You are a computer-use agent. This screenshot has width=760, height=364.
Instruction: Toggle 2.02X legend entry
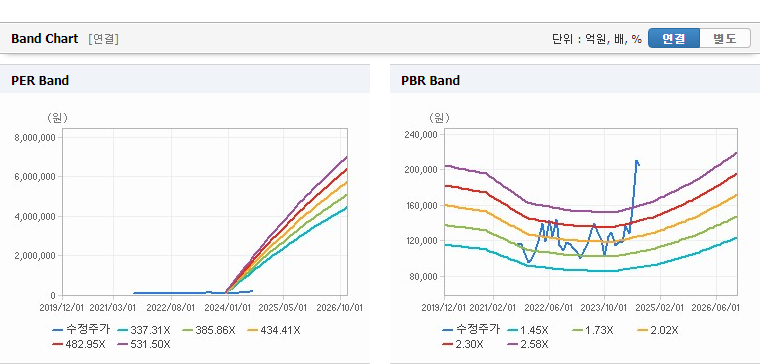point(658,330)
